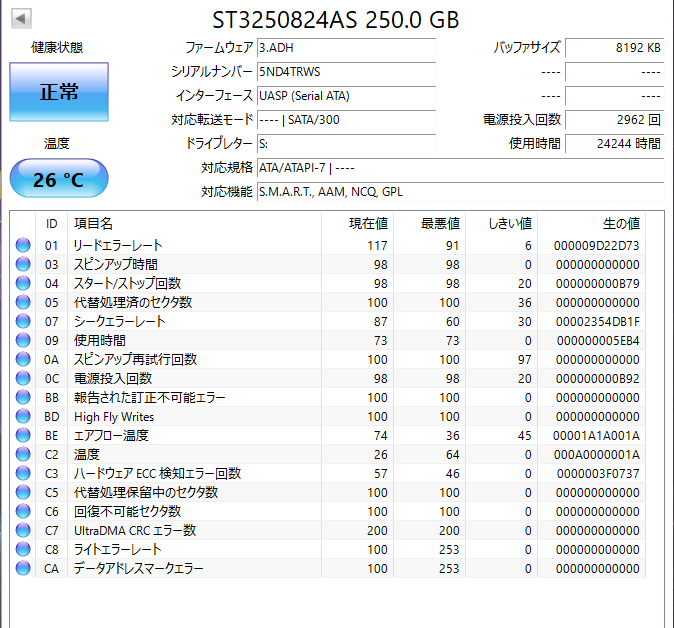Click the 26 °C temperature button

pos(59,178)
